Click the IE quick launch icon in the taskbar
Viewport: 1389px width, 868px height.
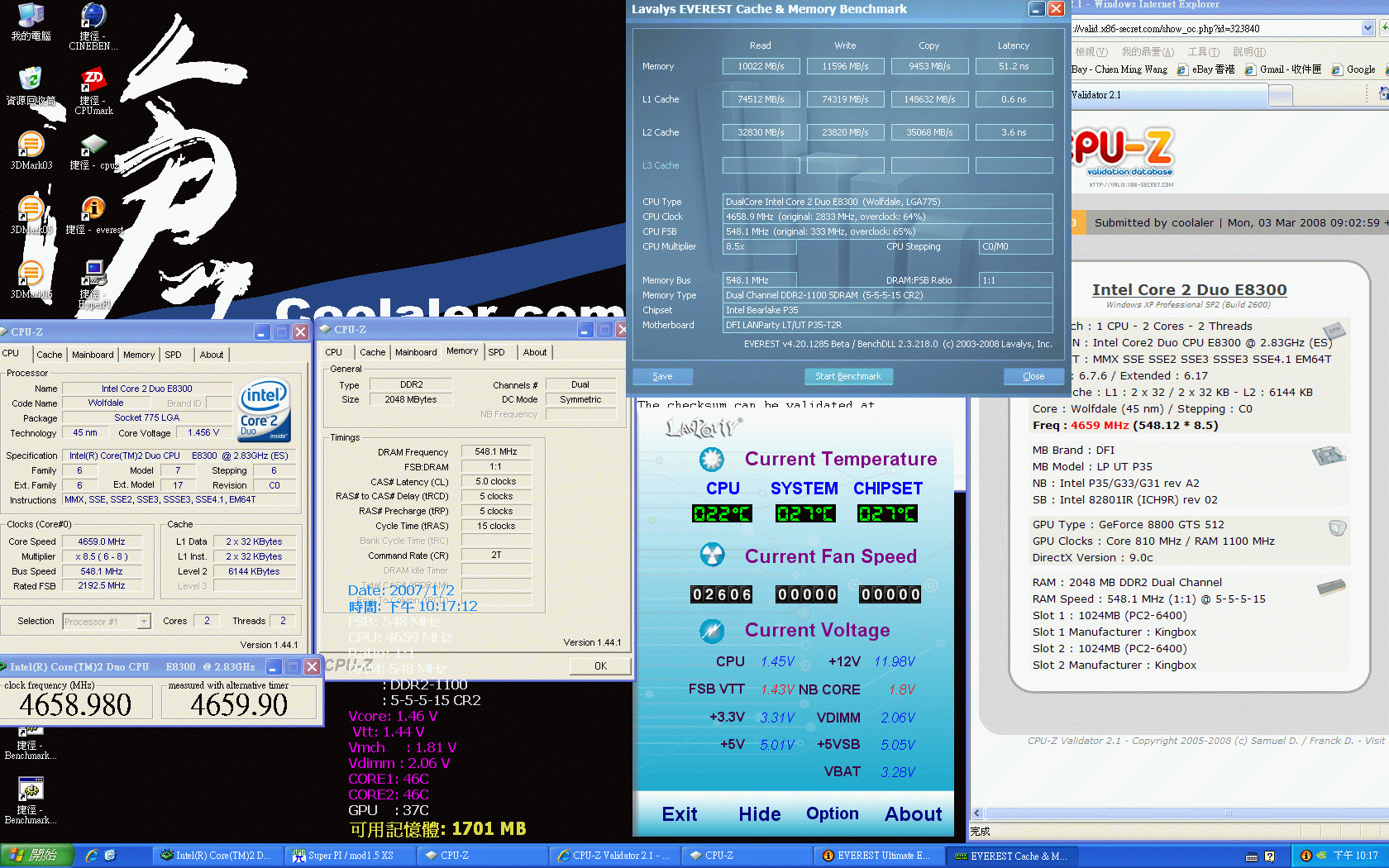coord(92,856)
